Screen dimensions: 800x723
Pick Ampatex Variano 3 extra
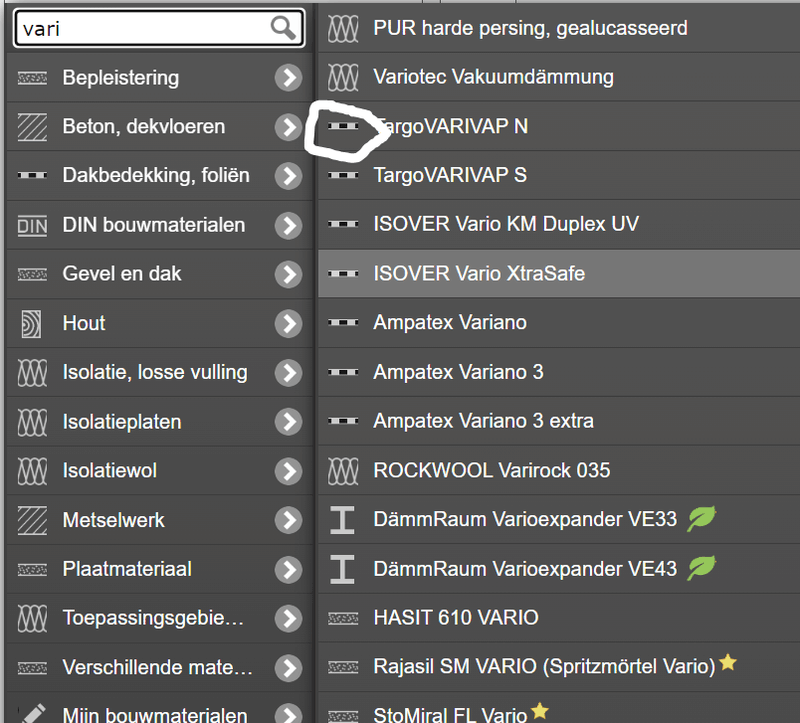(559, 421)
